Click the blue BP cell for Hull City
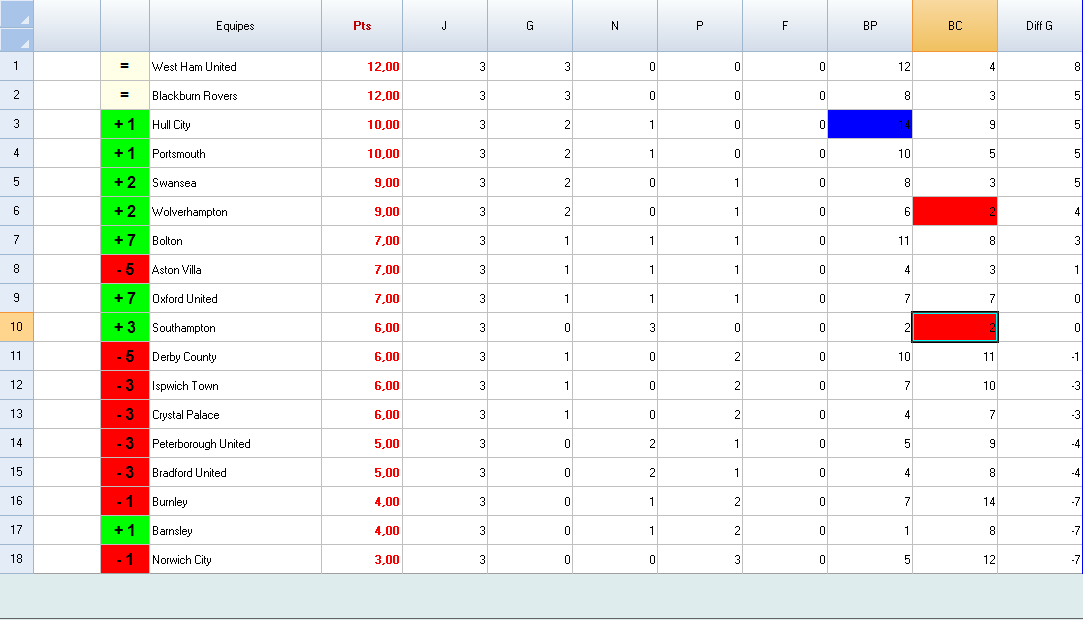This screenshot has height=620, width=1083. [870, 124]
